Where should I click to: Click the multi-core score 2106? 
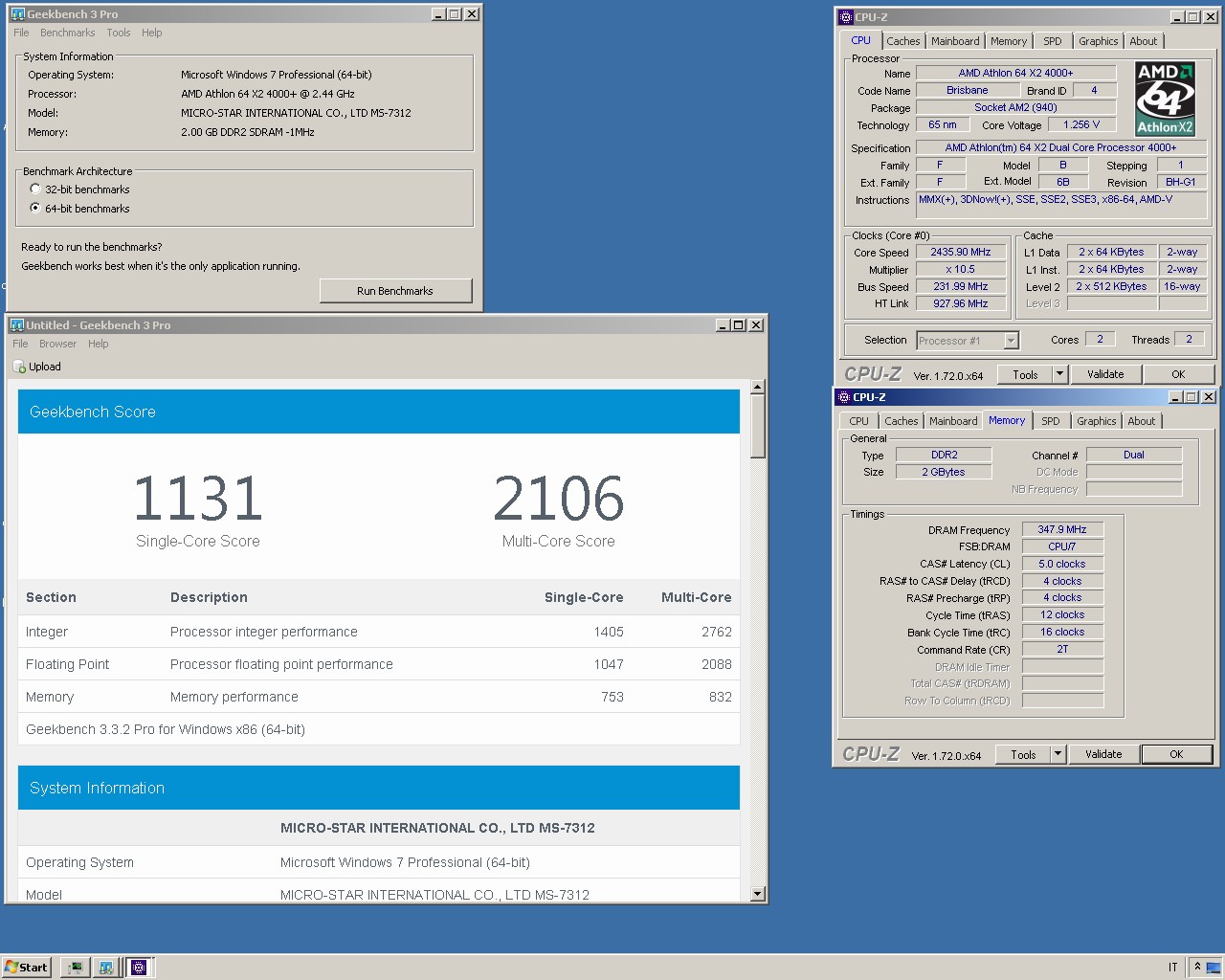click(559, 499)
